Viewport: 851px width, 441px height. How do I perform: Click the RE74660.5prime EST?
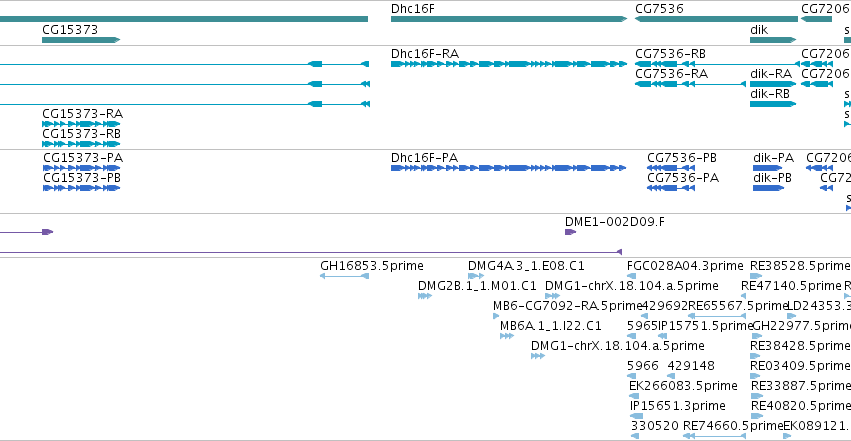pos(714,436)
